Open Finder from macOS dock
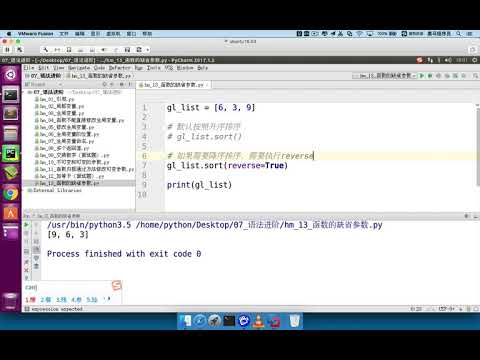Viewport: 480px width, 360px height. tap(186, 321)
